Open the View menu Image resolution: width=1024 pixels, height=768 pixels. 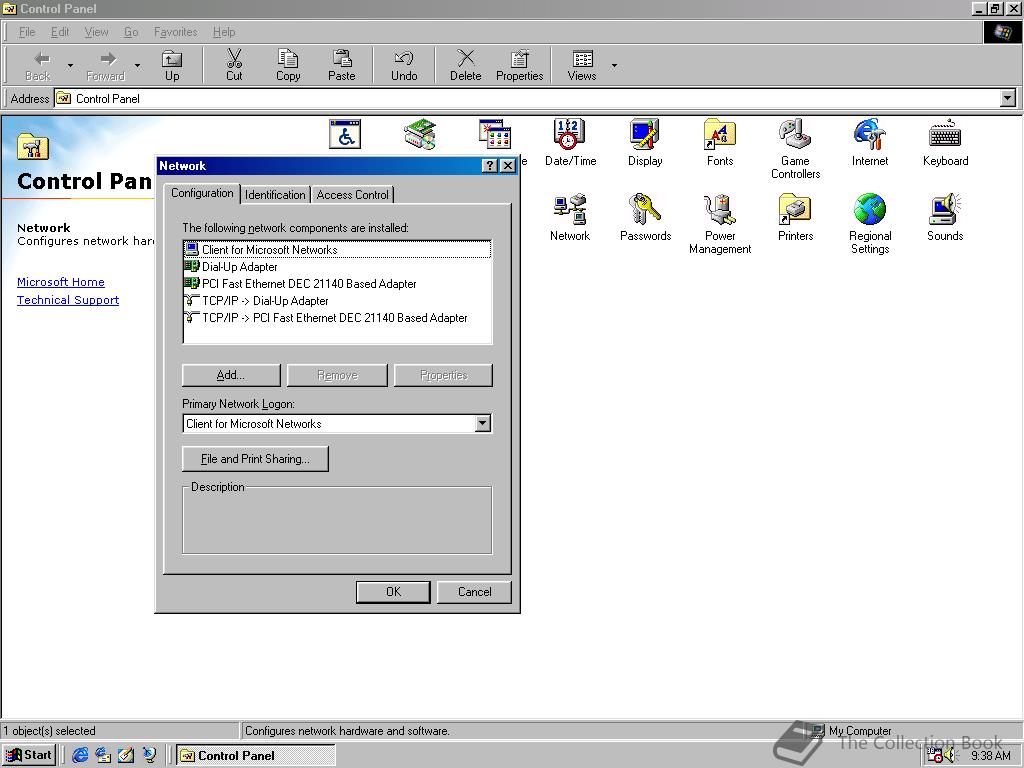pyautogui.click(x=97, y=32)
